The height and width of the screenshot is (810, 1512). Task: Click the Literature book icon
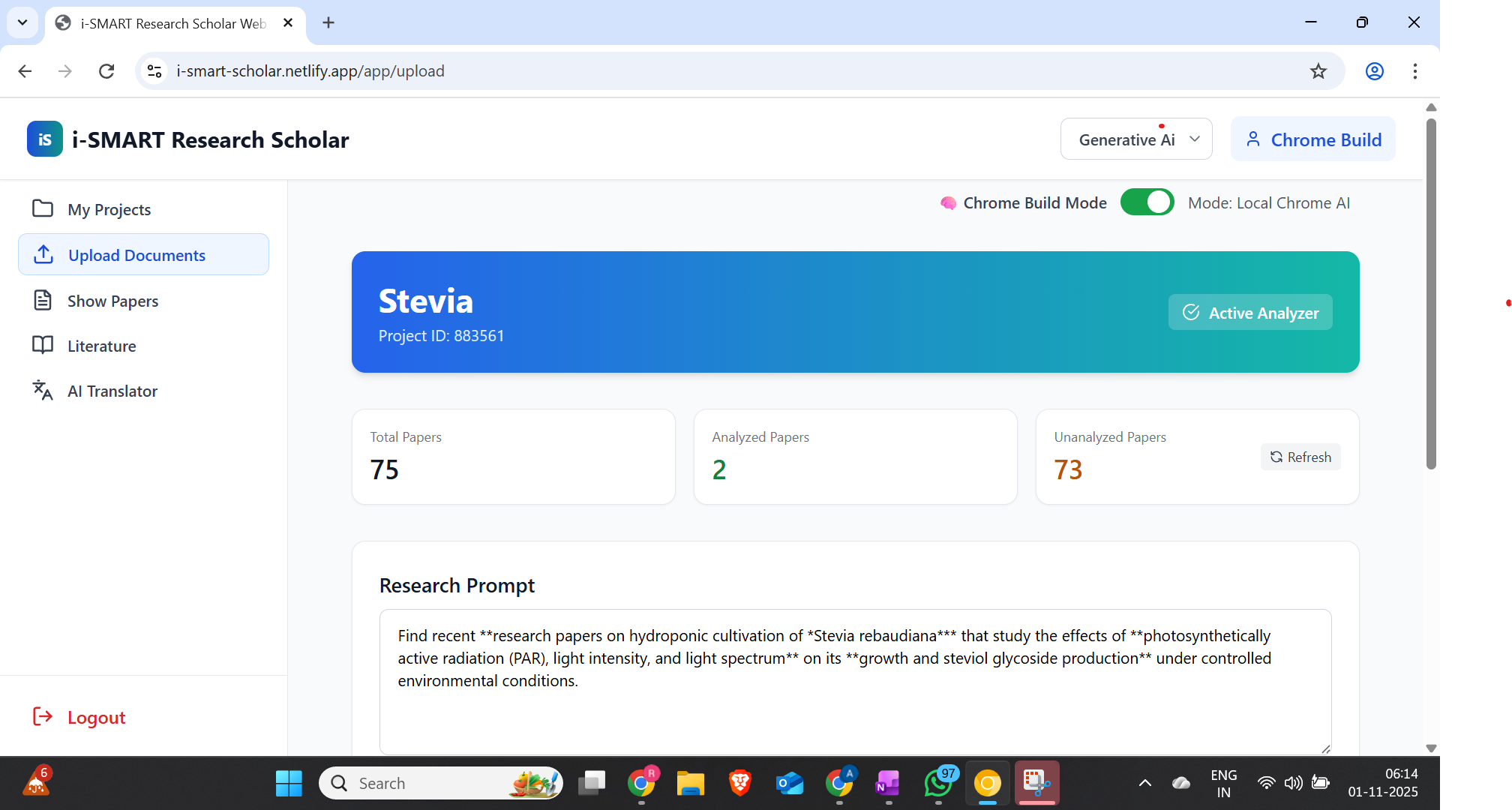[43, 346]
